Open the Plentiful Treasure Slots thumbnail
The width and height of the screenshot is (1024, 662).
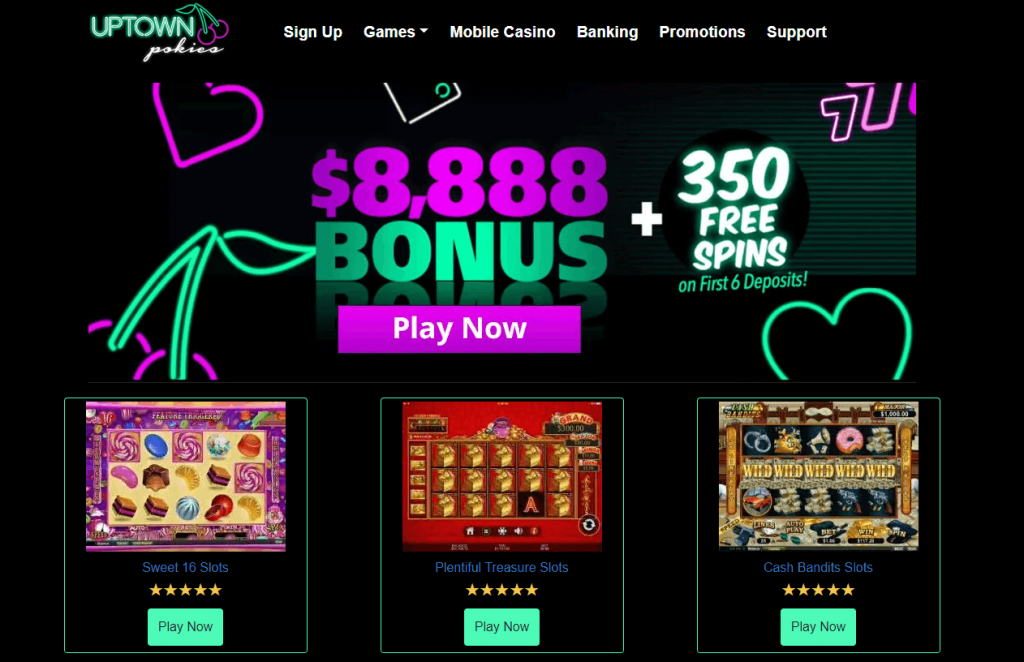point(502,476)
